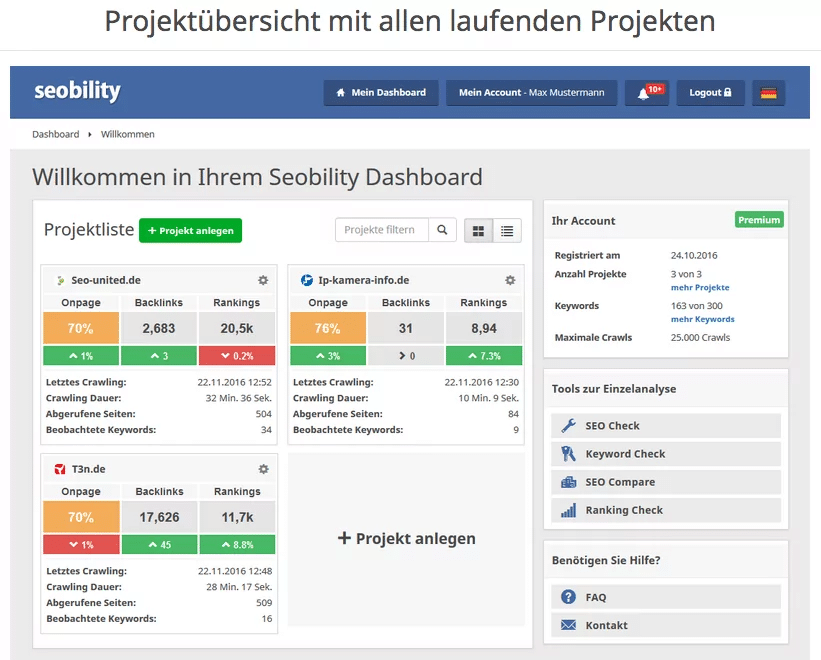Follow the mehr Projekte link
Screen dimensions: 821x660
pos(700,287)
